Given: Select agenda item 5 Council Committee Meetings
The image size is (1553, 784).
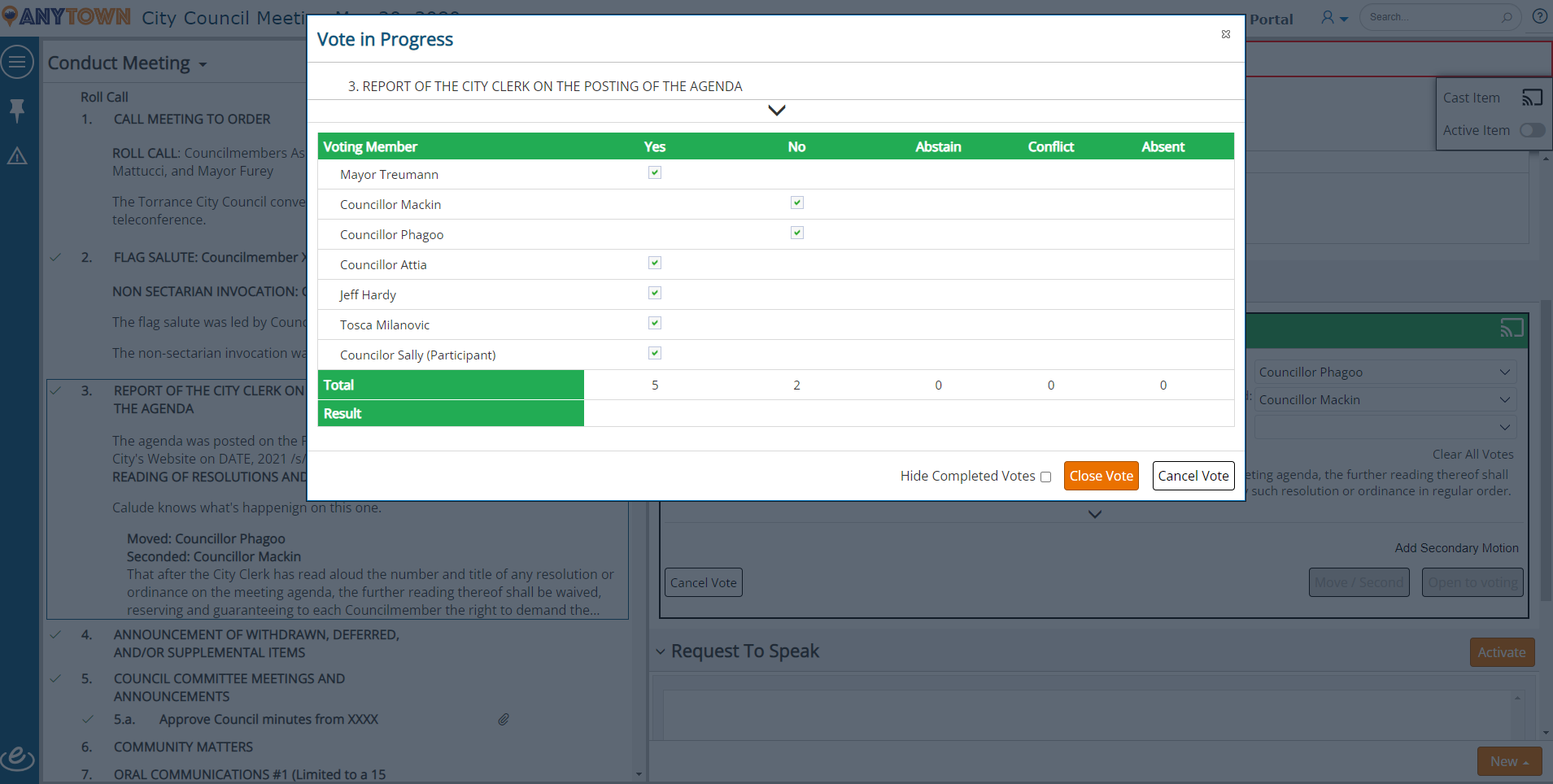Looking at the screenshot, I should coord(229,687).
